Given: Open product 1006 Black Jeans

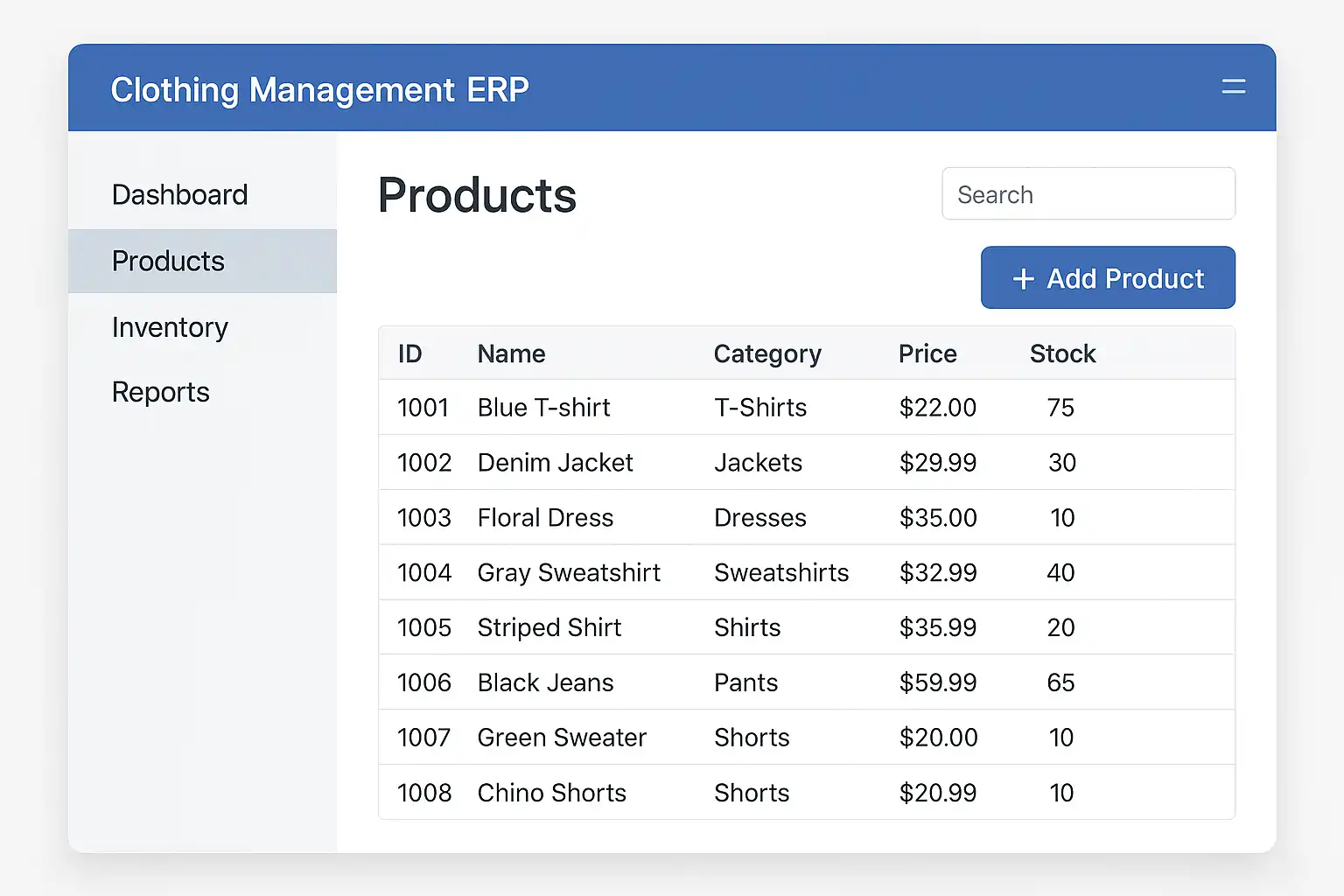Looking at the screenshot, I should pos(545,682).
